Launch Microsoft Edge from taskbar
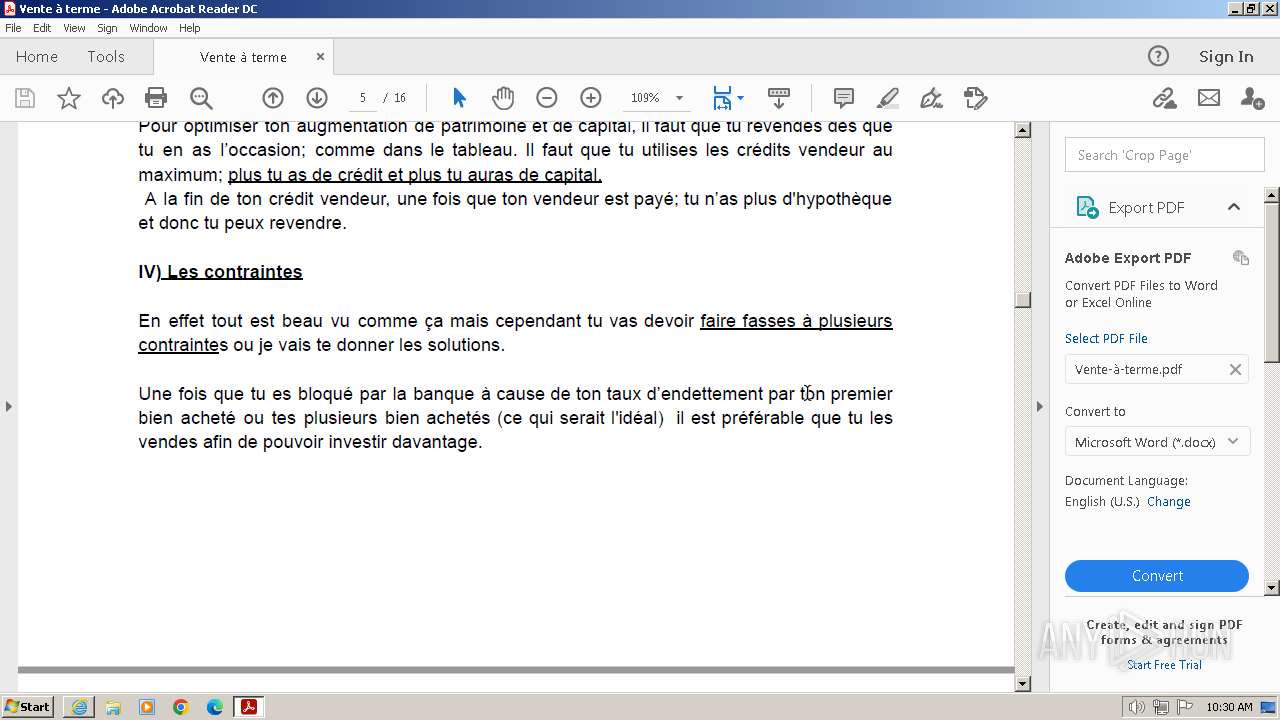 click(x=215, y=707)
